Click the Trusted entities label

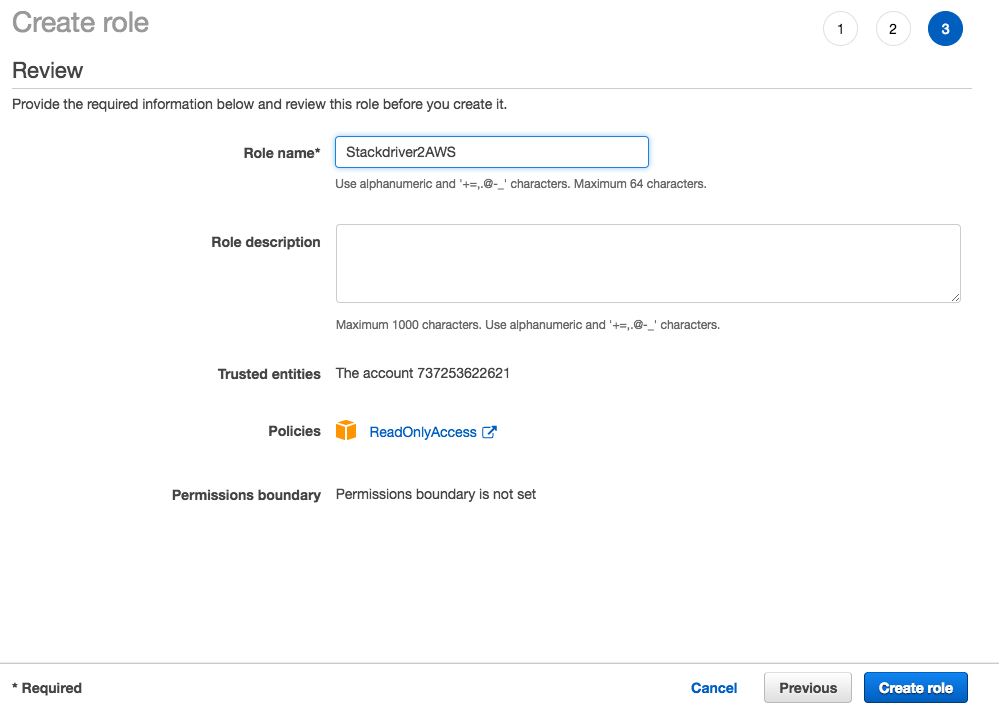pyautogui.click(x=268, y=374)
